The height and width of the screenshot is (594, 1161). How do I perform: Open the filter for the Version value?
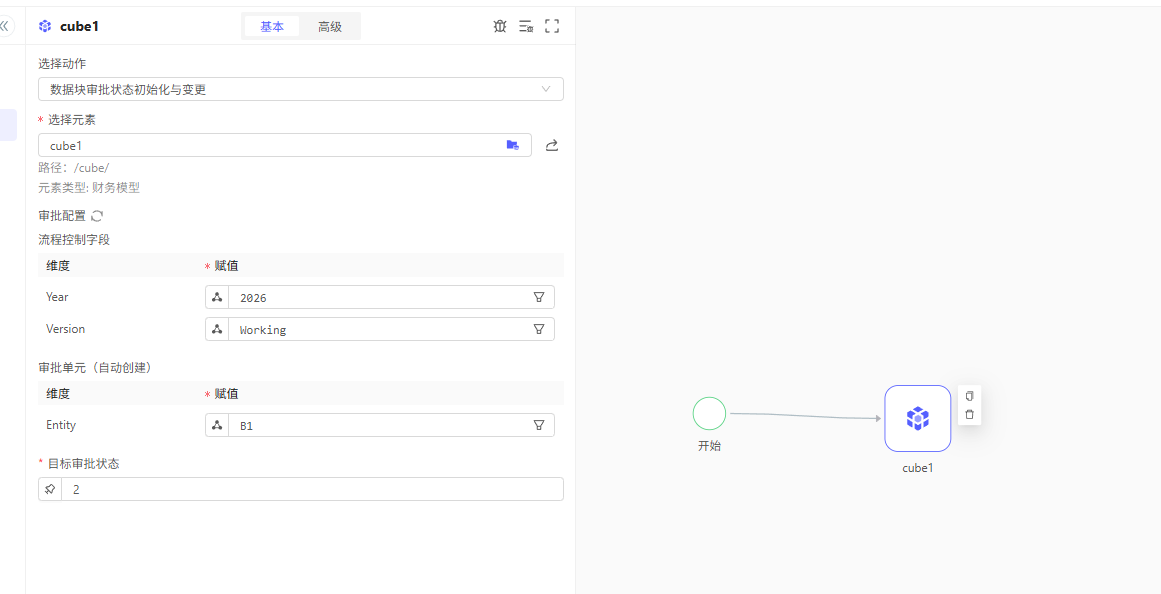click(x=539, y=329)
